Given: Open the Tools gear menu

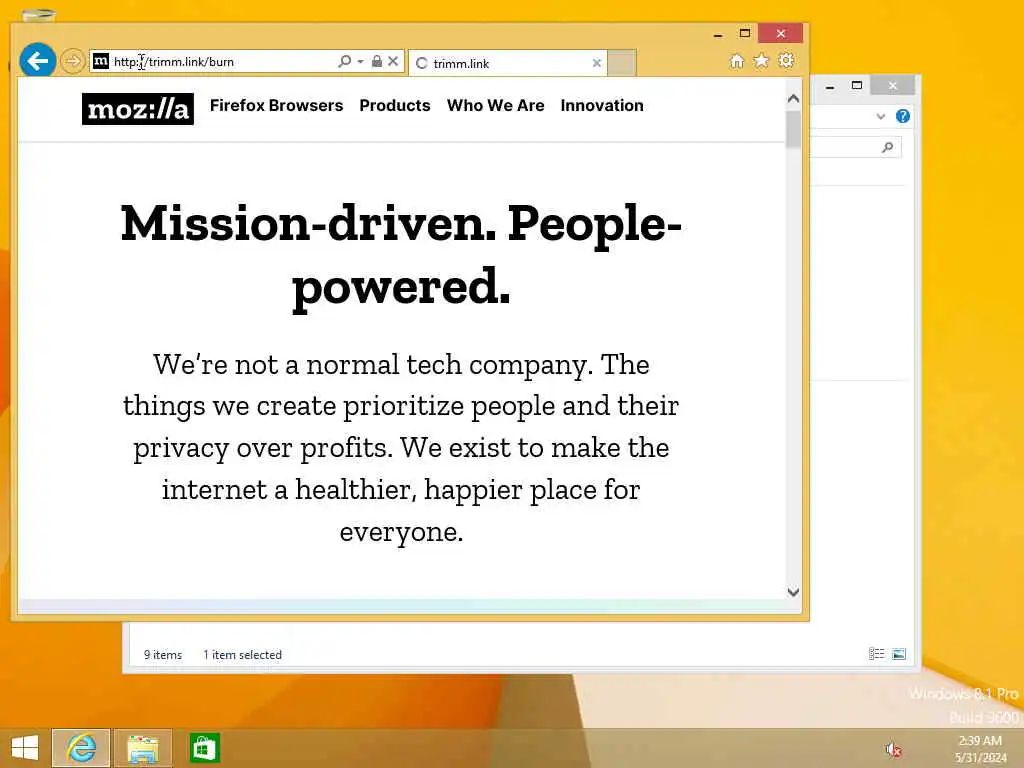Looking at the screenshot, I should (x=786, y=61).
